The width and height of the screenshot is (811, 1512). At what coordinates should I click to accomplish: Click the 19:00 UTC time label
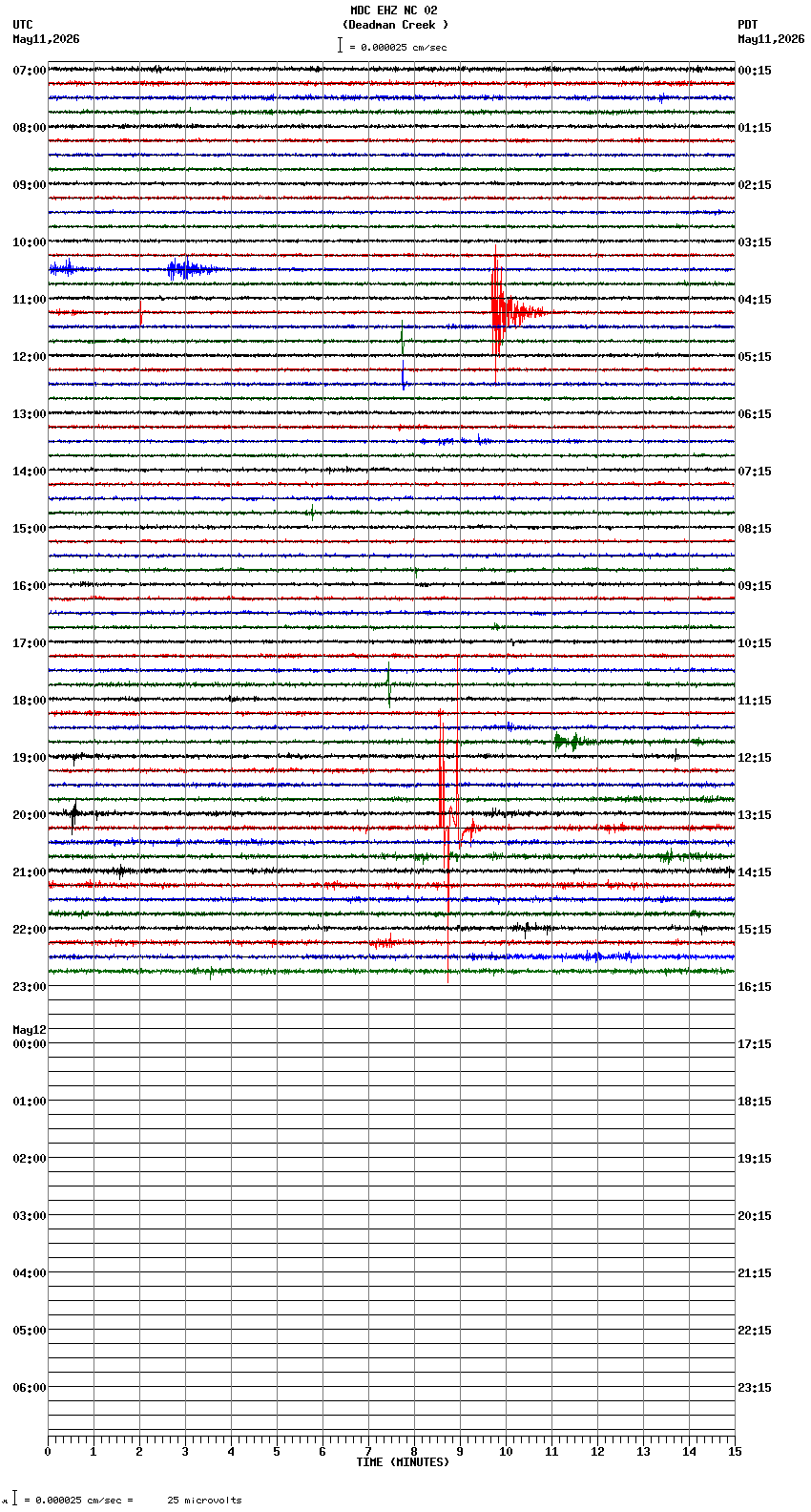click(x=30, y=758)
